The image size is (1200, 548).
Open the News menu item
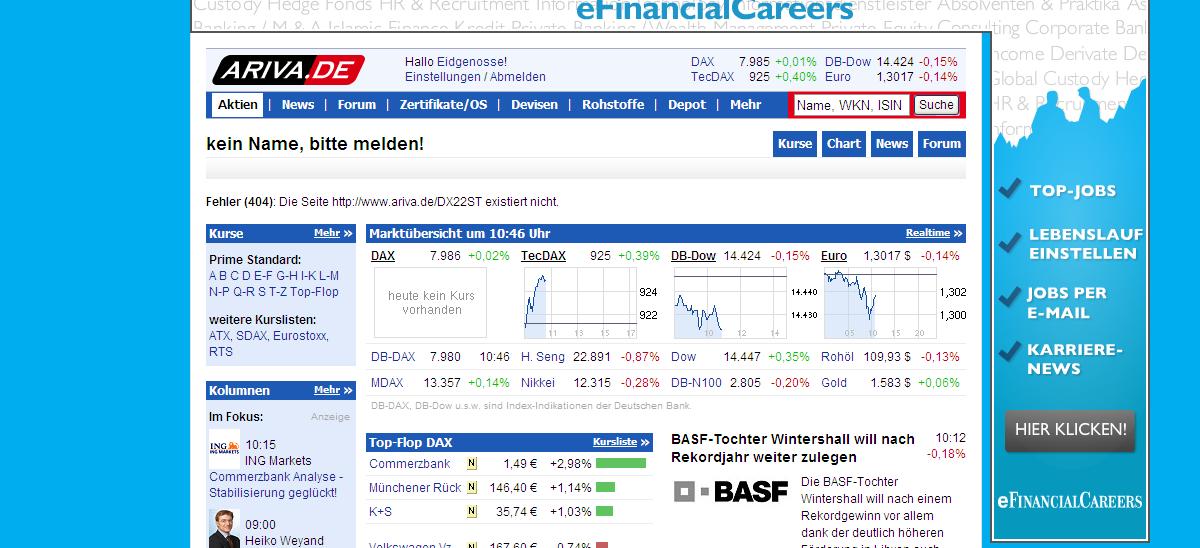[298, 104]
